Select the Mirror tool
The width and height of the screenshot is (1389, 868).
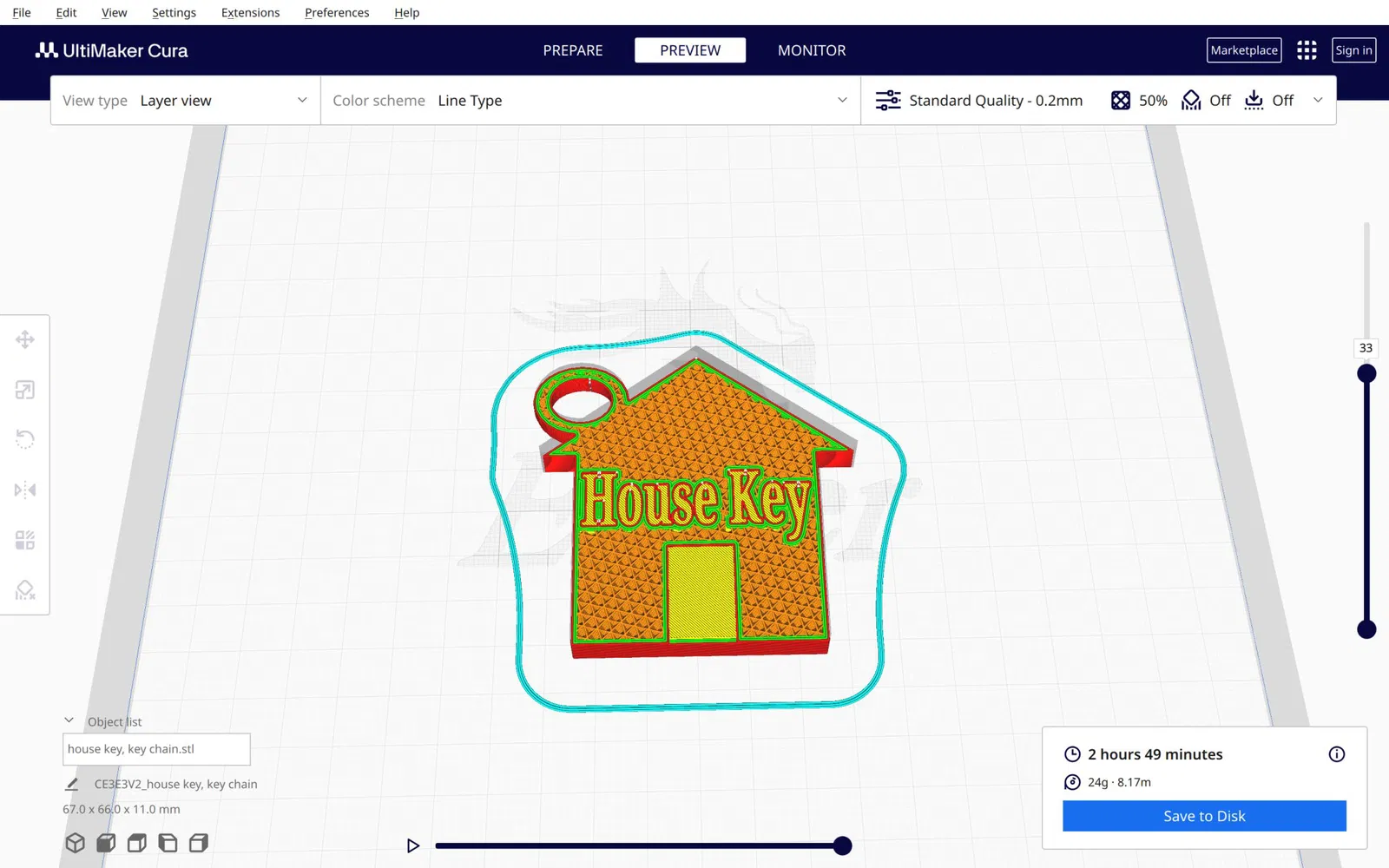25,490
